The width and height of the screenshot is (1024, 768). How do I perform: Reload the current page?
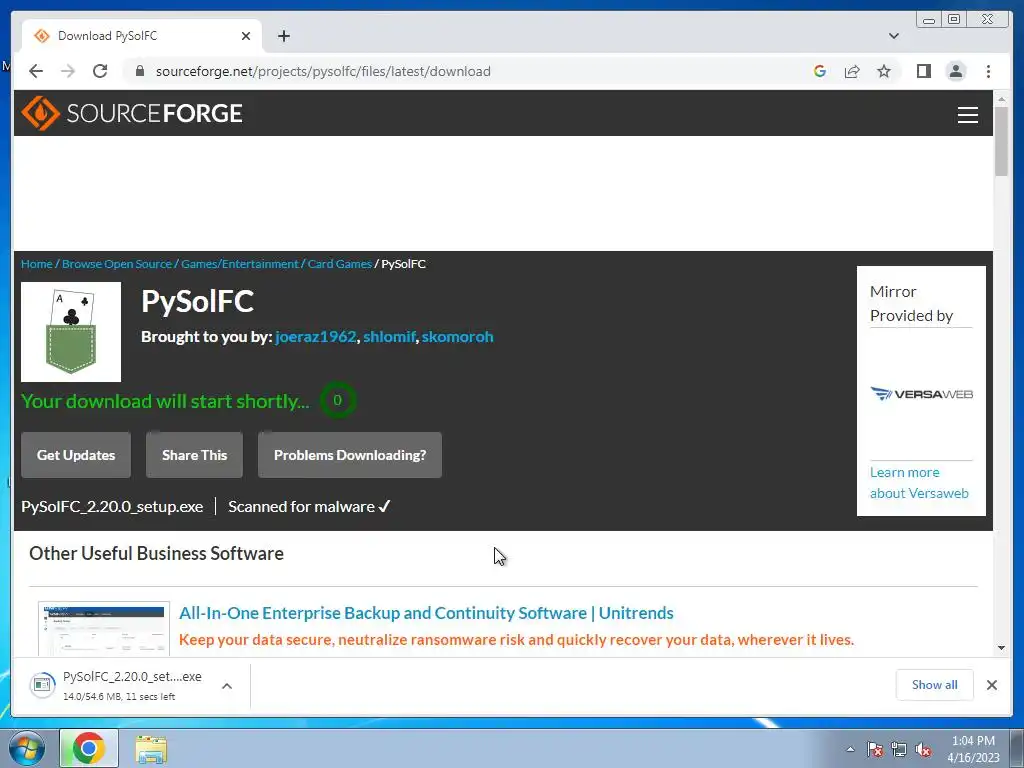coord(100,71)
